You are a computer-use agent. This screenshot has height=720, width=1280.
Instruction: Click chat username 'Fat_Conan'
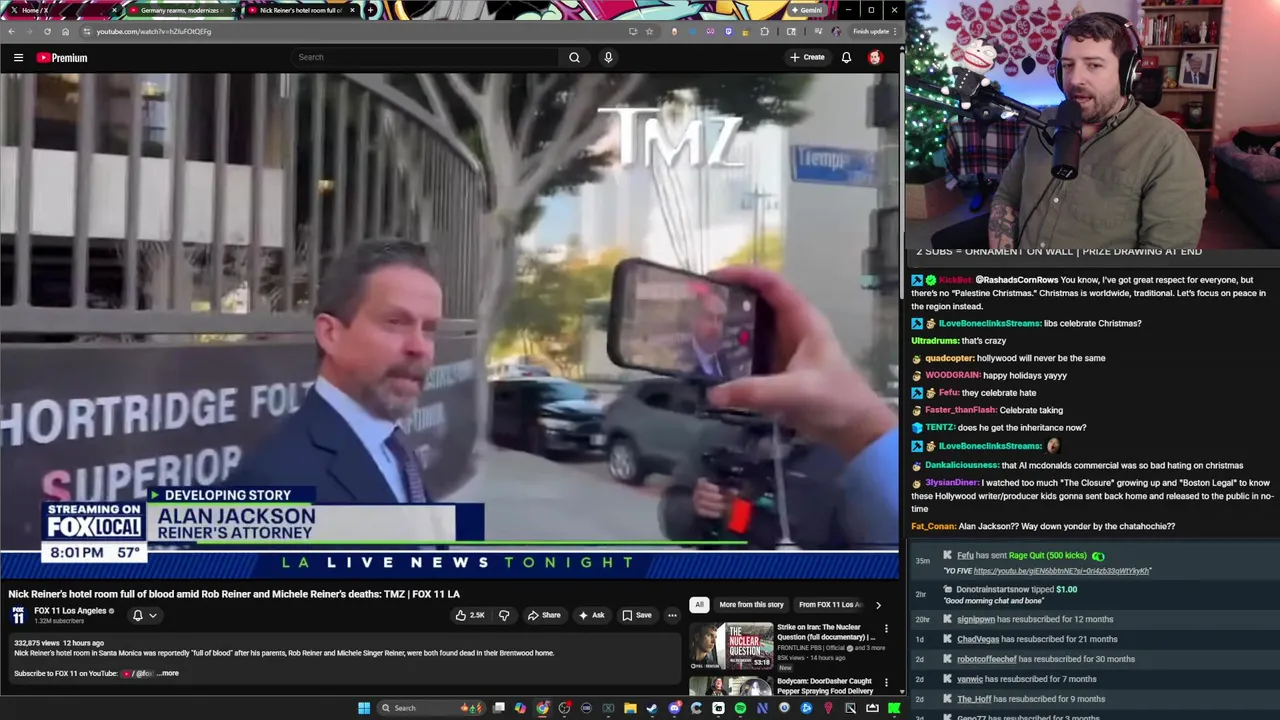[933, 526]
